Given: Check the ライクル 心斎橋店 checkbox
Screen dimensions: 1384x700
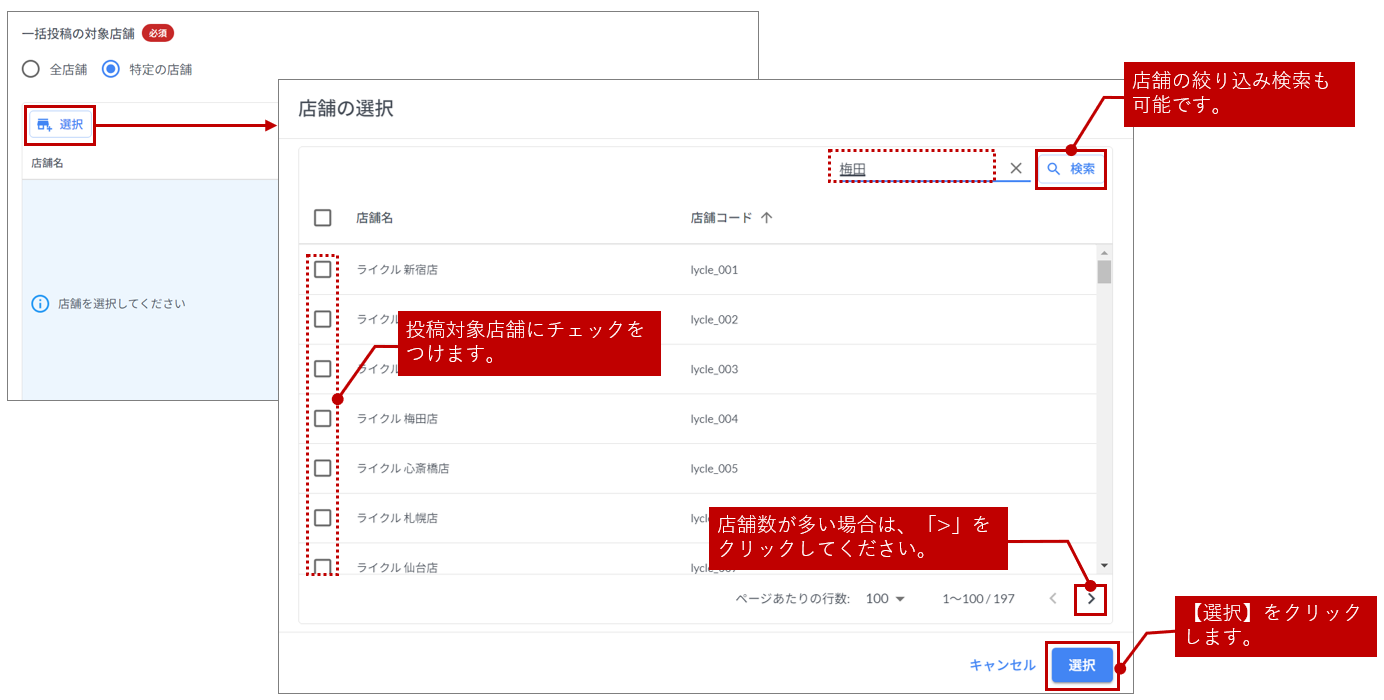Looking at the screenshot, I should click(x=323, y=468).
